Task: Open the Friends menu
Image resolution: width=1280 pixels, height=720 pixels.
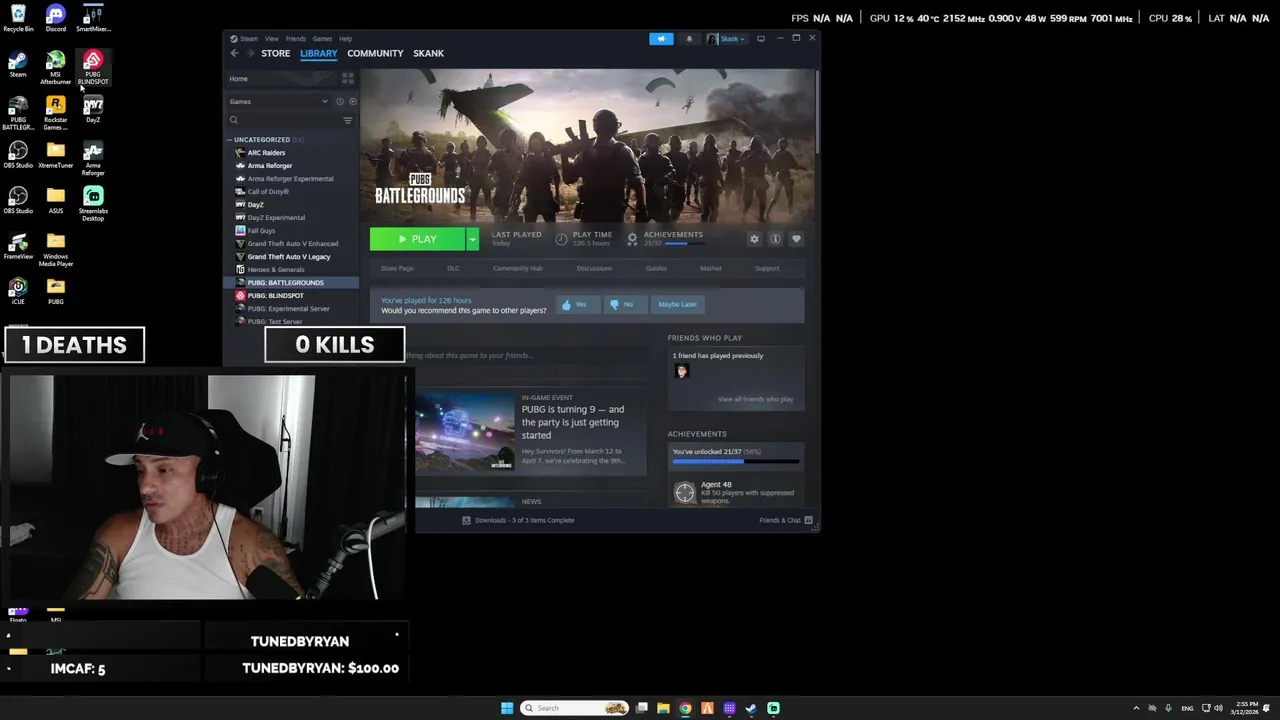Action: [x=296, y=39]
